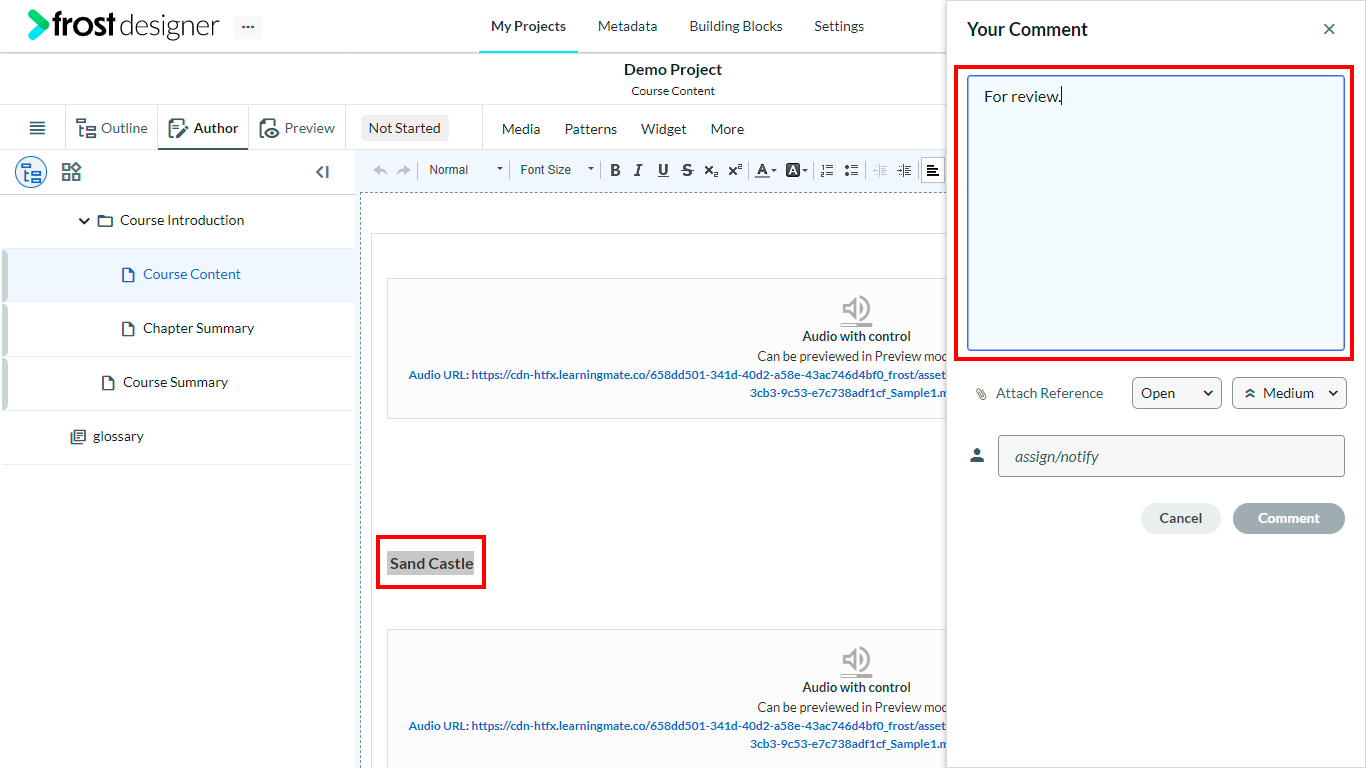
Task: Collapse the Course Introduction folder chevron
Action: (84, 220)
